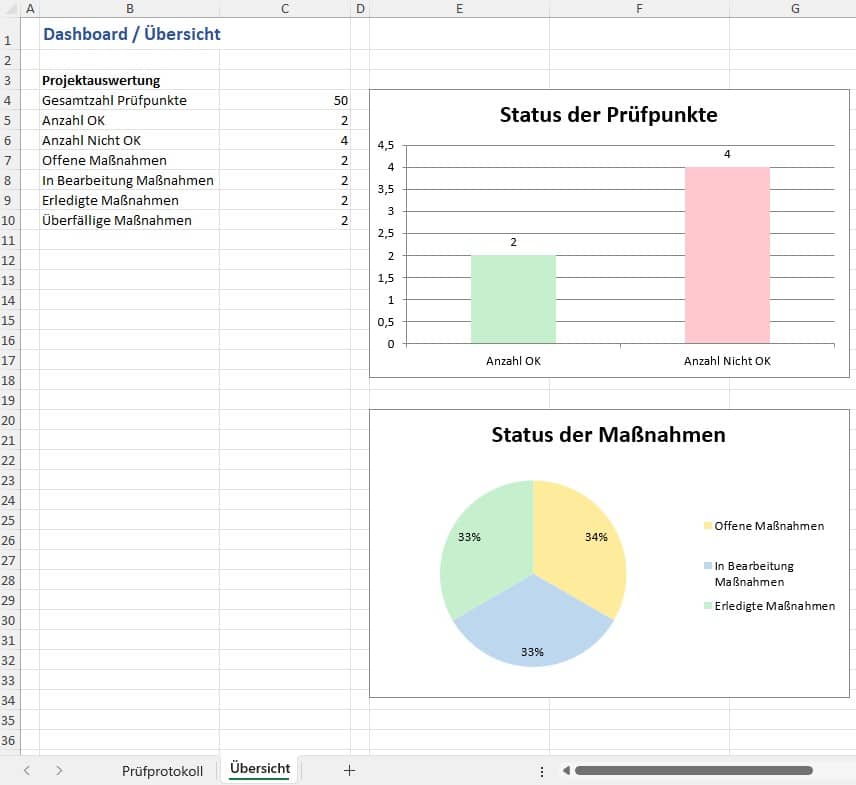Select row 20 header
The image size is (856, 785).
pos(8,420)
